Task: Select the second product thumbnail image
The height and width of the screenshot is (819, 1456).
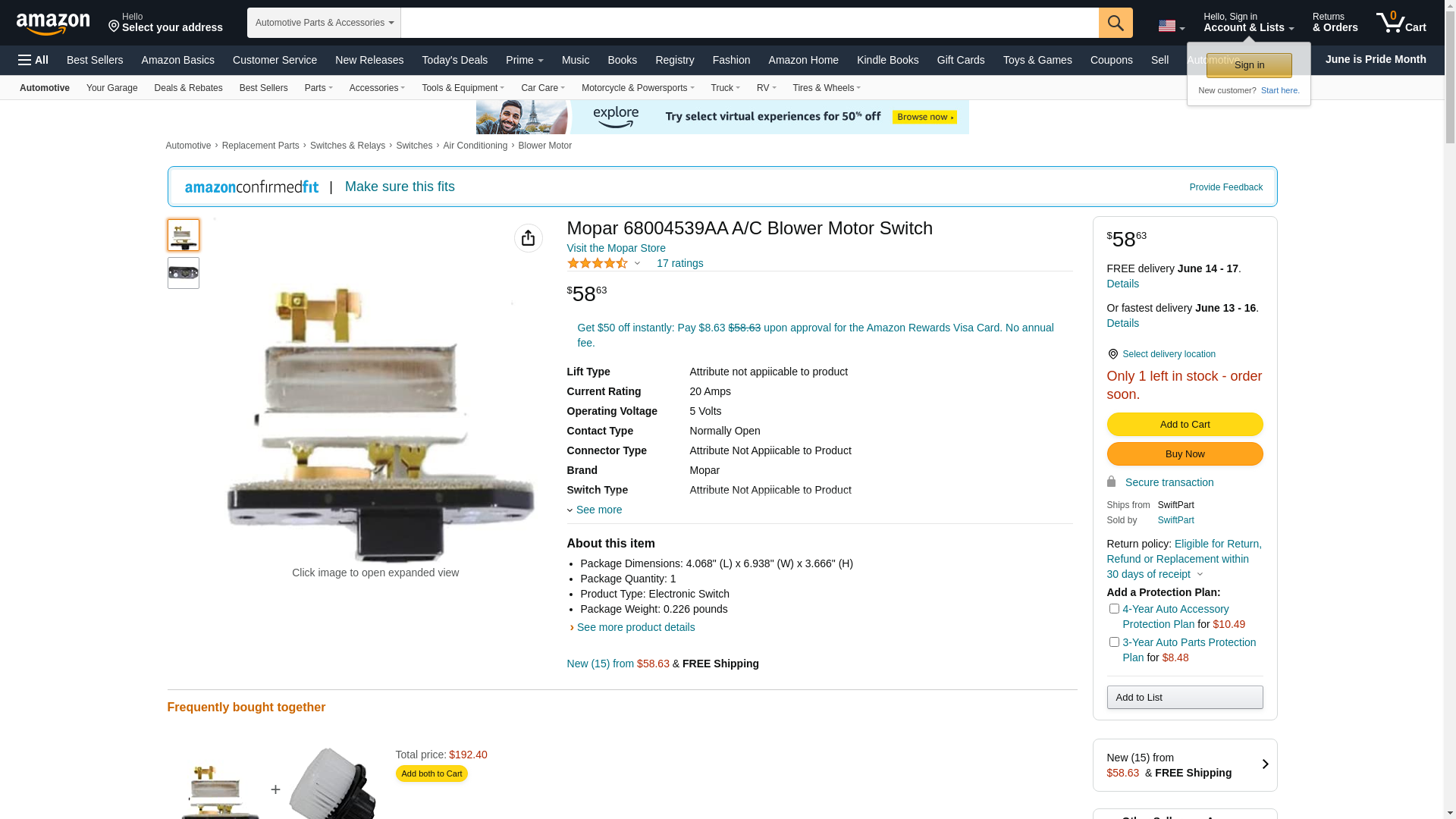Action: click(x=184, y=273)
